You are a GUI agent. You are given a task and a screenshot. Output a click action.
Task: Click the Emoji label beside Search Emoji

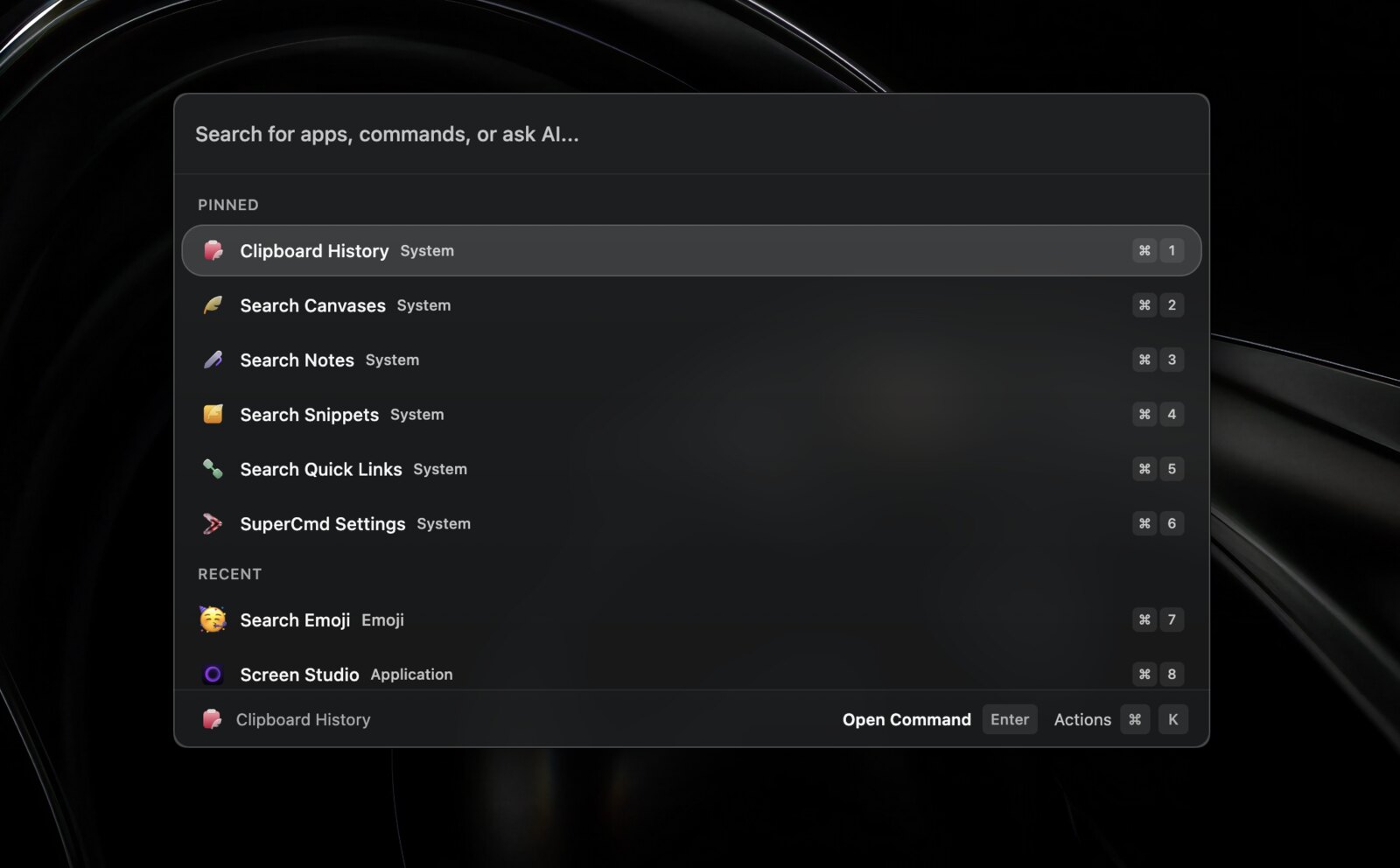pos(382,620)
